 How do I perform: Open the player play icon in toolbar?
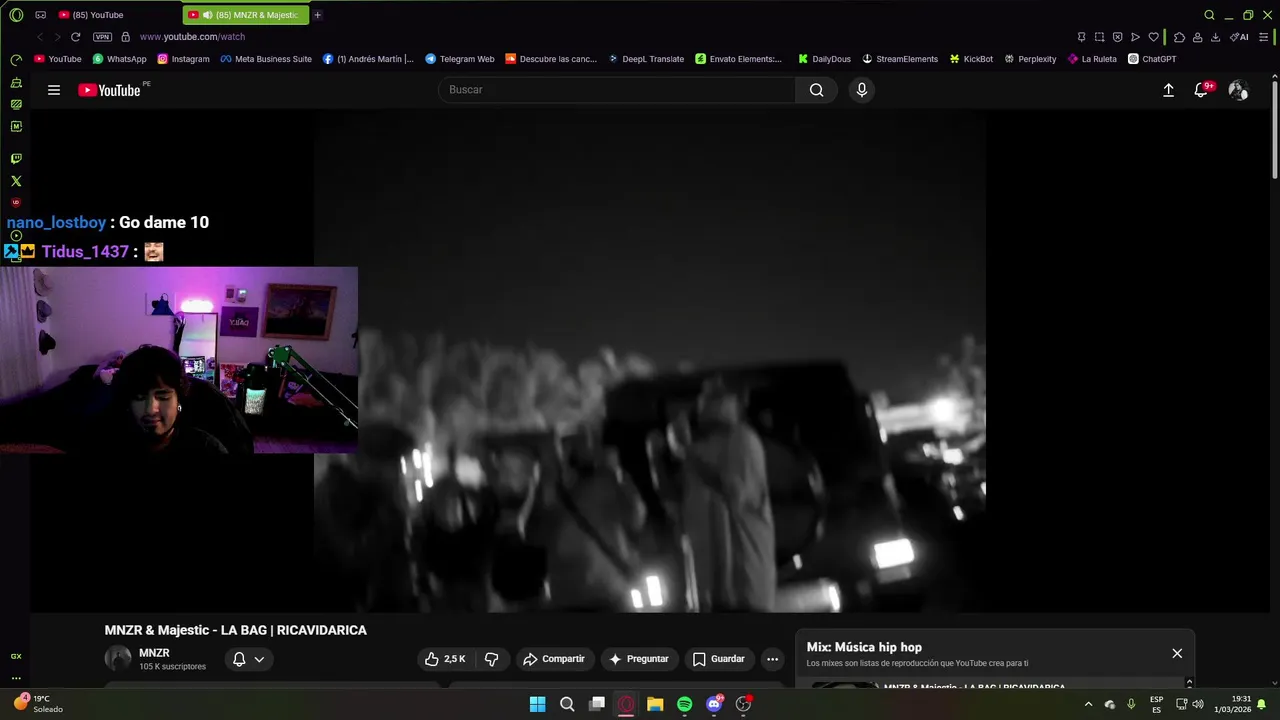[1135, 37]
